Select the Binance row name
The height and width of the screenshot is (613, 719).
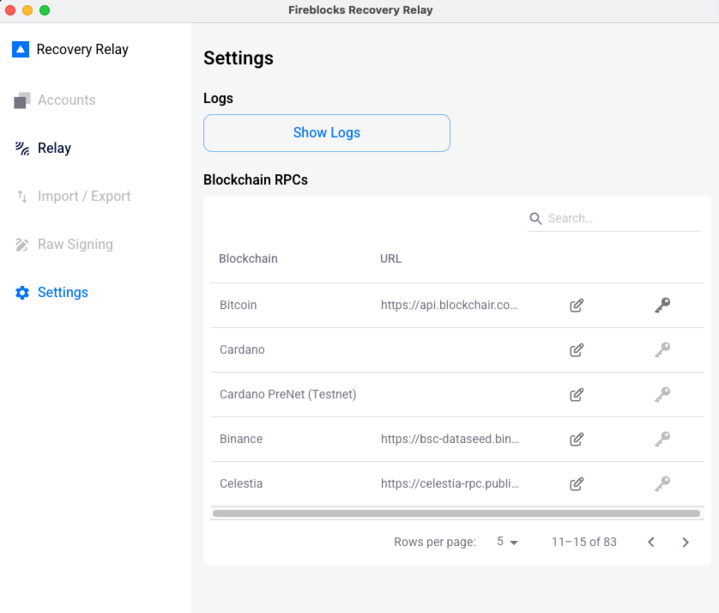241,439
